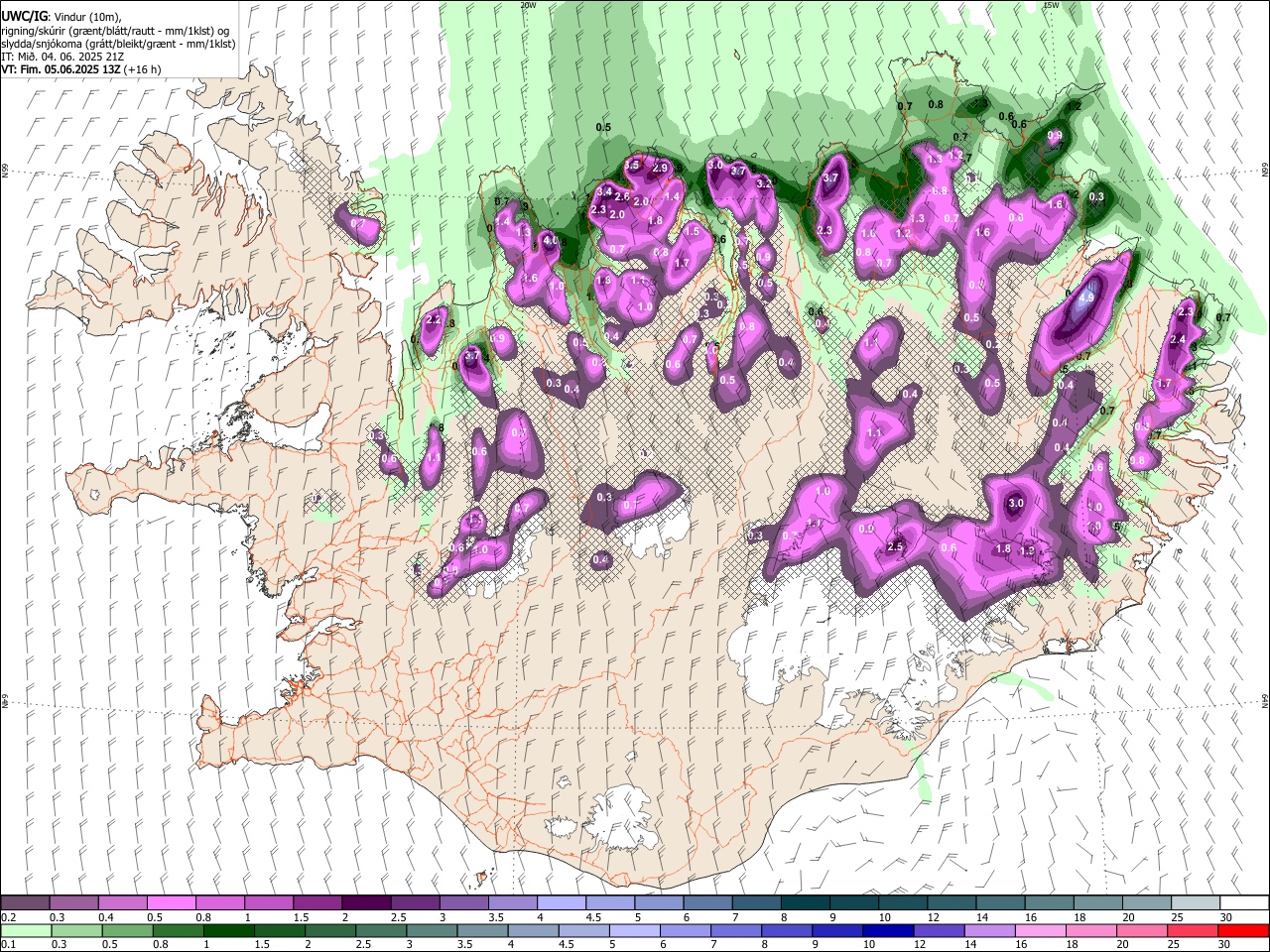Select the dark purple swatch between 2 and 2.5 in the upper legend
This screenshot has width=1270, height=952.
366,903
